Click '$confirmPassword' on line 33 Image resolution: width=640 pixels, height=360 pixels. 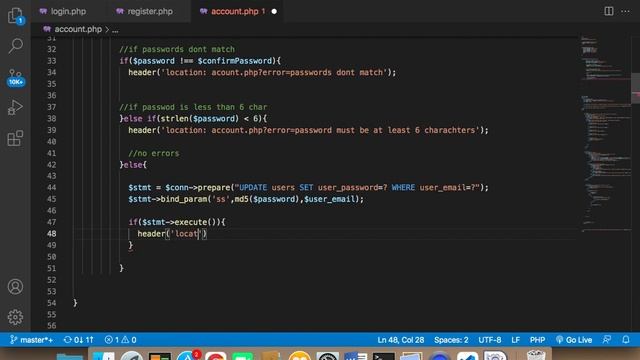point(235,61)
